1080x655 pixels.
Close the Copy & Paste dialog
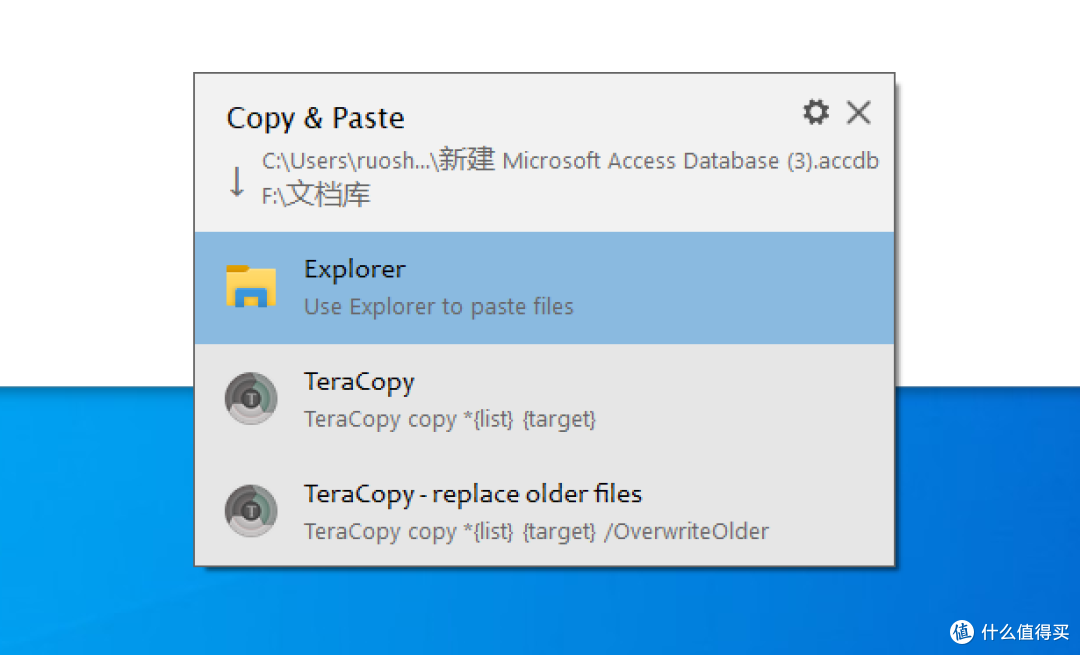point(859,112)
